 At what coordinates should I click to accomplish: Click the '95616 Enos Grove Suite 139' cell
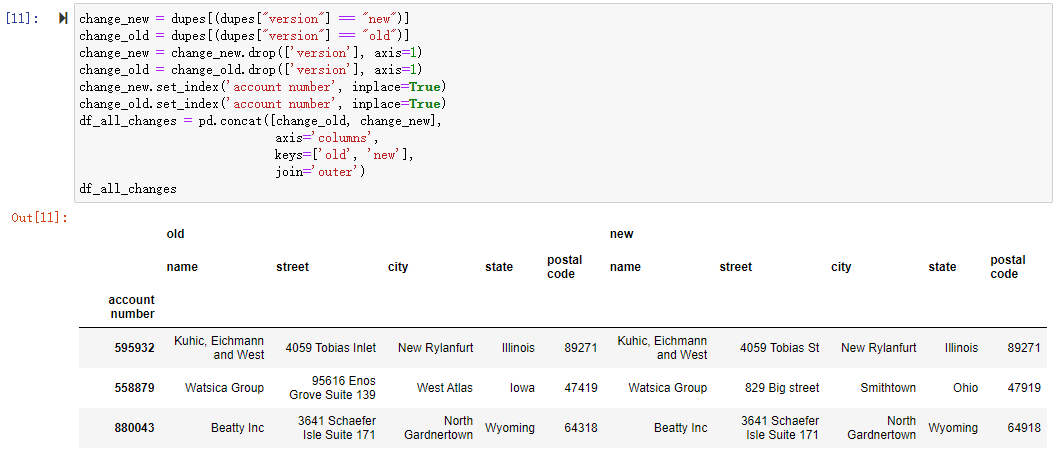tap(332, 388)
